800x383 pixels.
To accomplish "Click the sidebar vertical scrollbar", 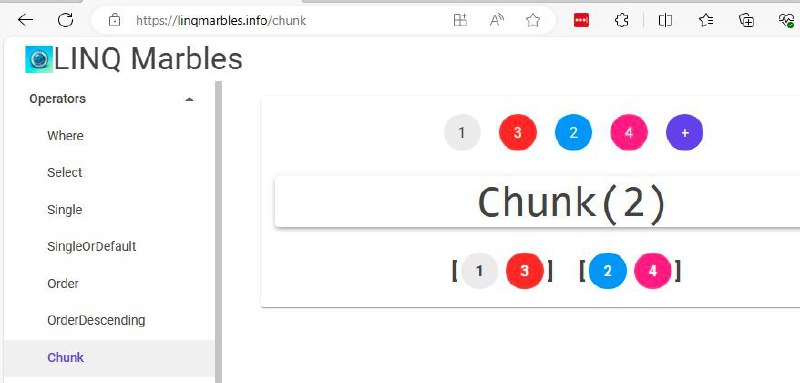I will pos(218,232).
